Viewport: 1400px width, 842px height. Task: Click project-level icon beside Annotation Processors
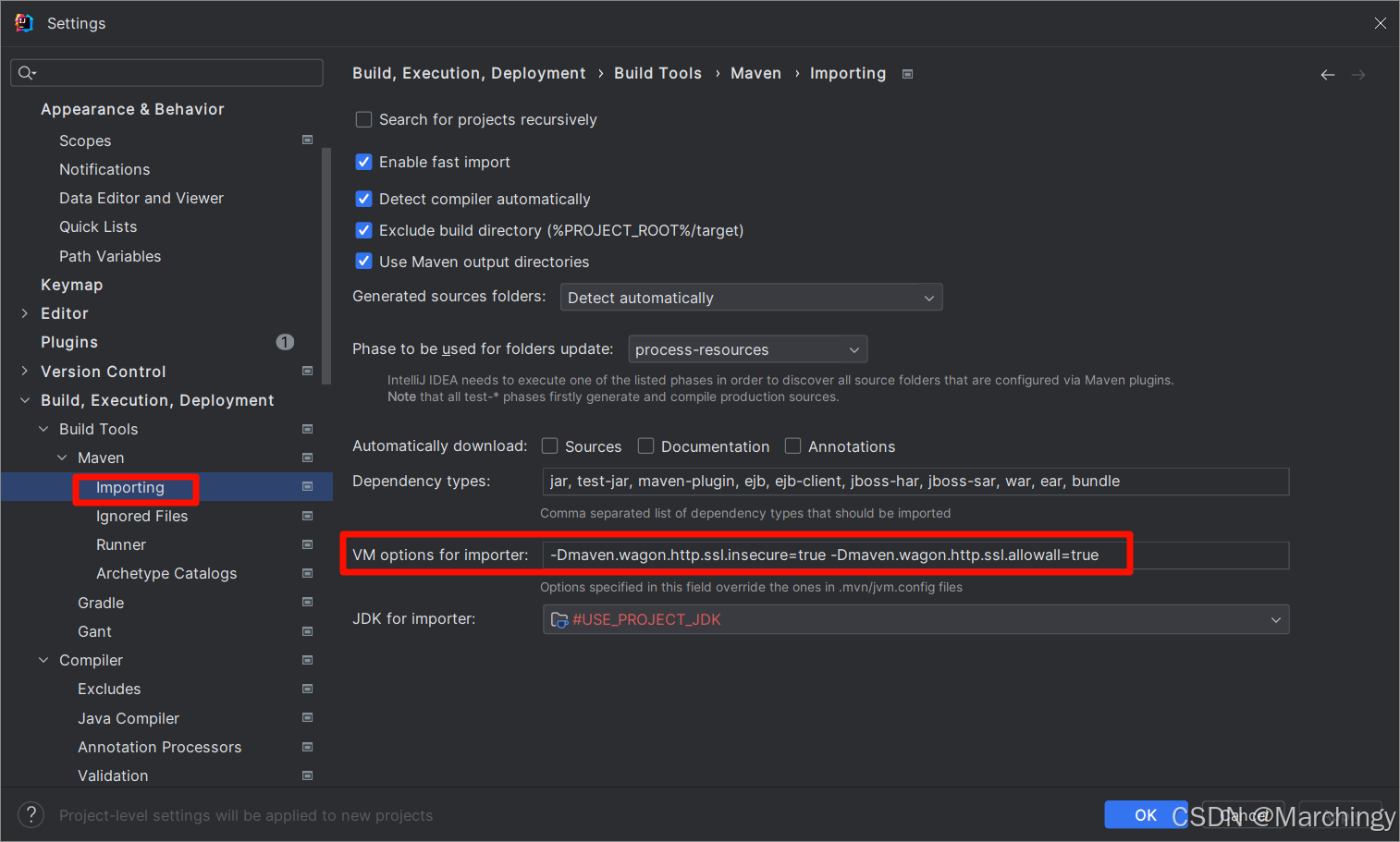(308, 747)
